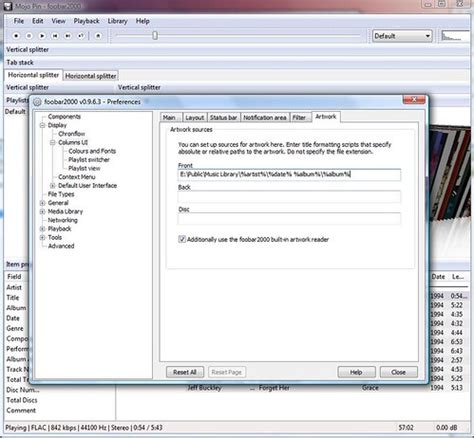Select Tools in preferences tree

coord(55,238)
